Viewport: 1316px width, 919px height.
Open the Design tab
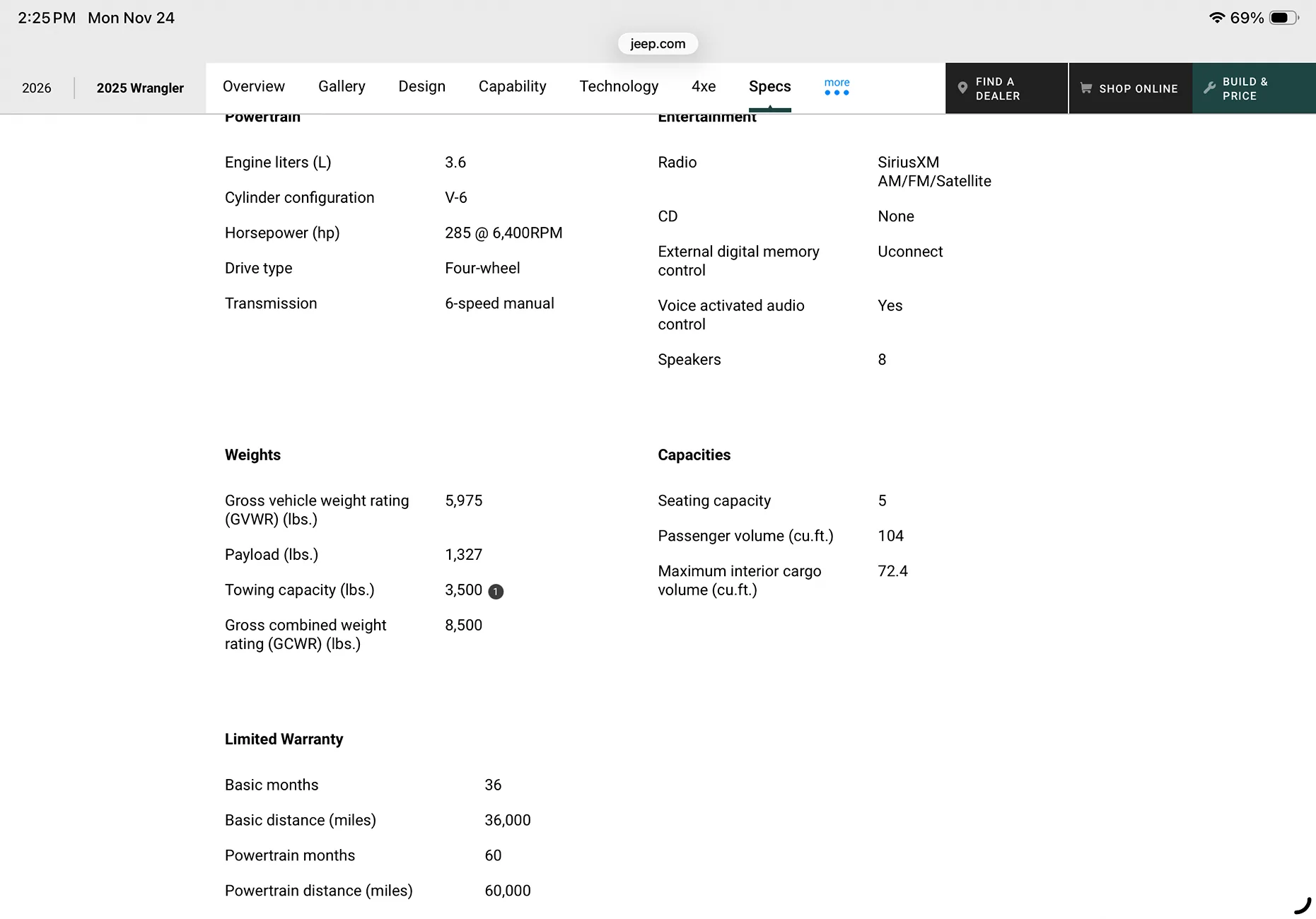(x=422, y=86)
